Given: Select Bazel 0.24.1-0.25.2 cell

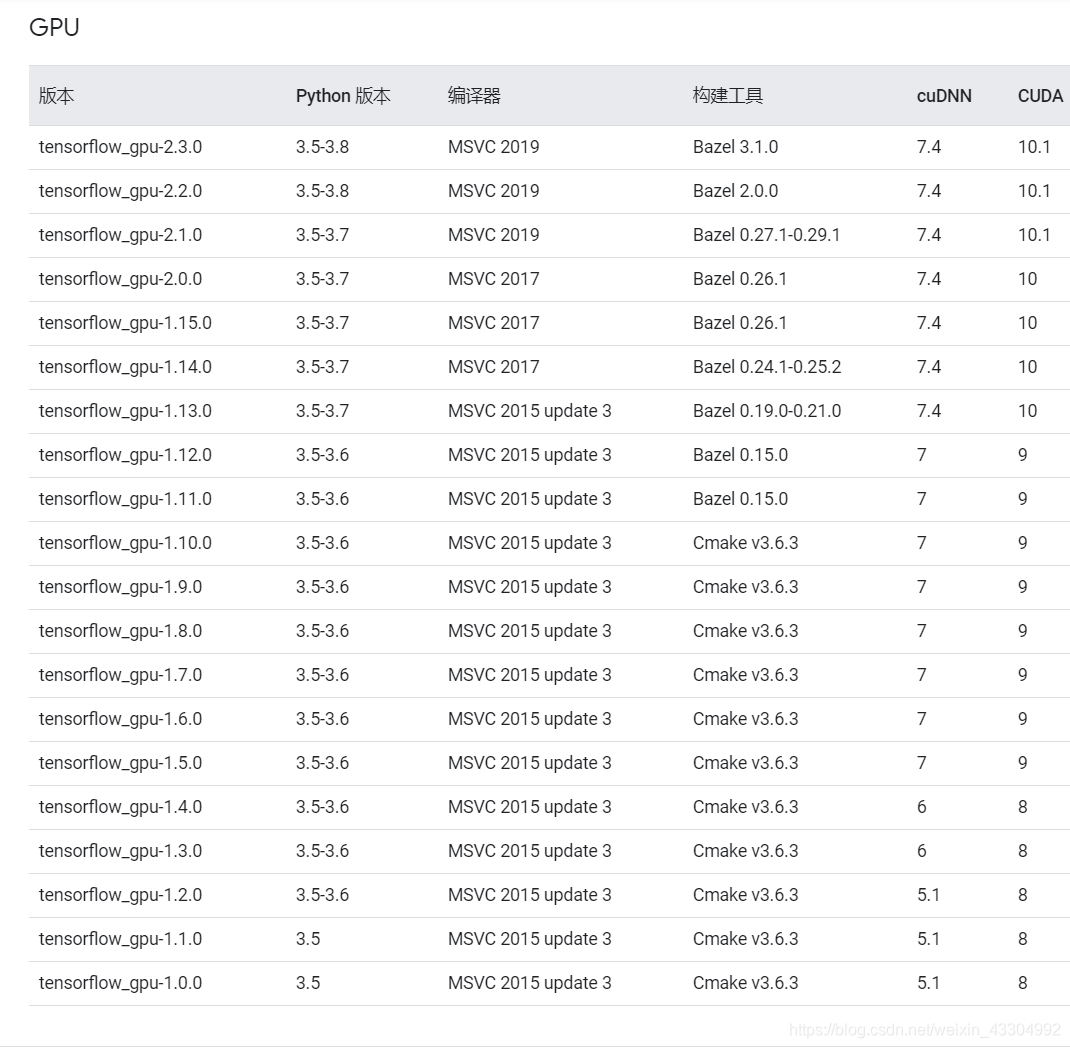Looking at the screenshot, I should click(767, 367).
